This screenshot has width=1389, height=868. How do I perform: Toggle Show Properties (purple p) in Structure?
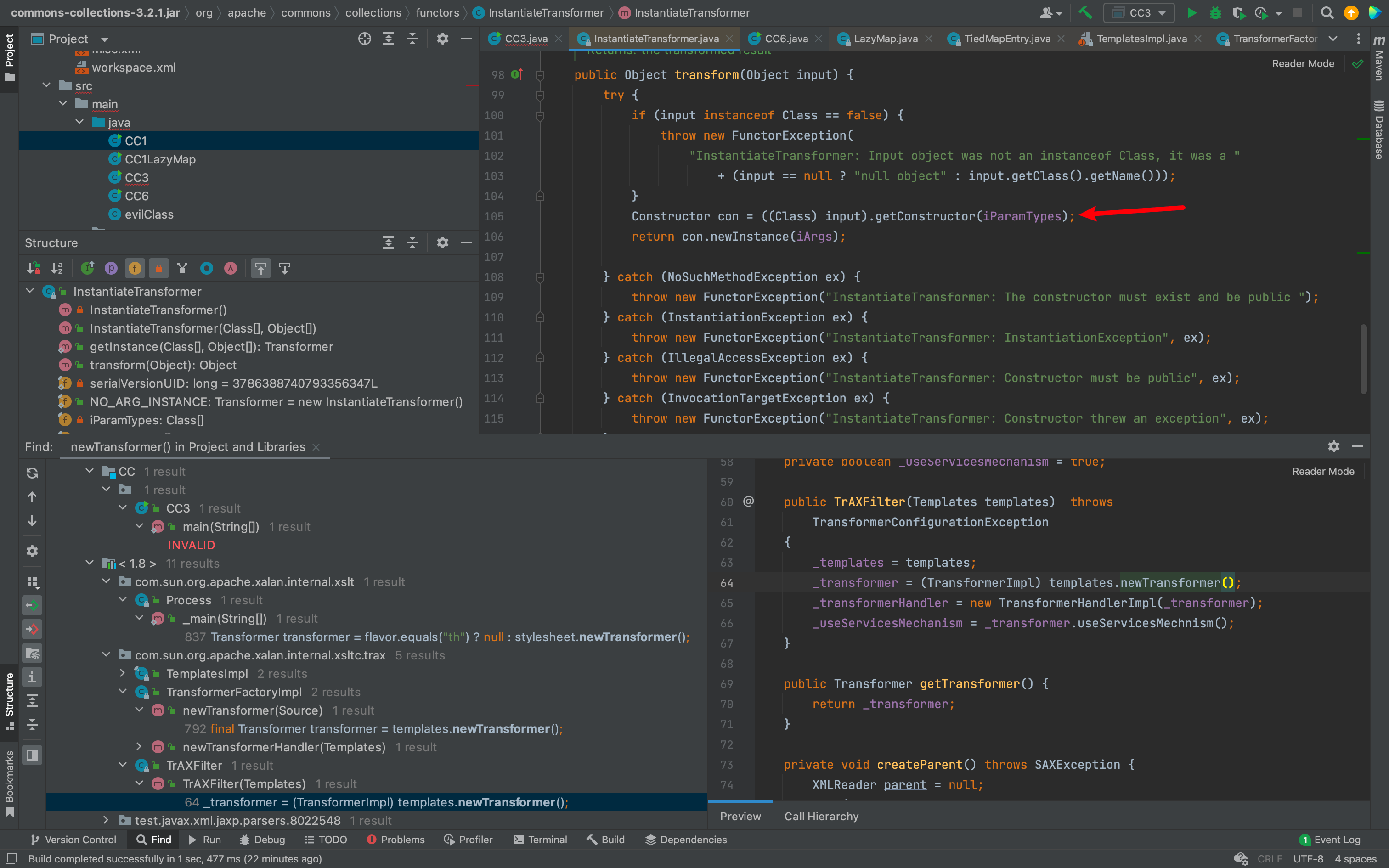(111, 268)
